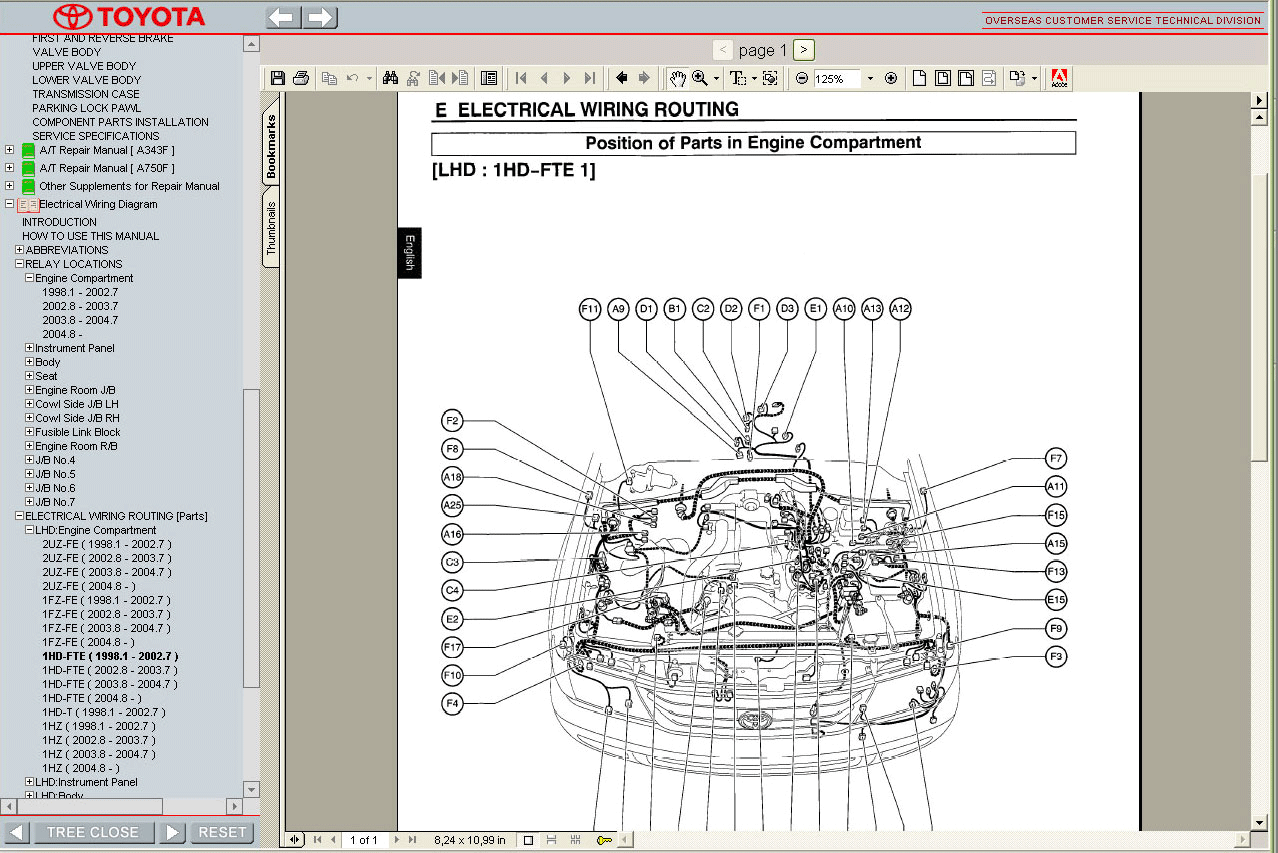The image size is (1278, 853).
Task: Open TRANSMISSION CASE in the tree
Action: click(x=86, y=94)
